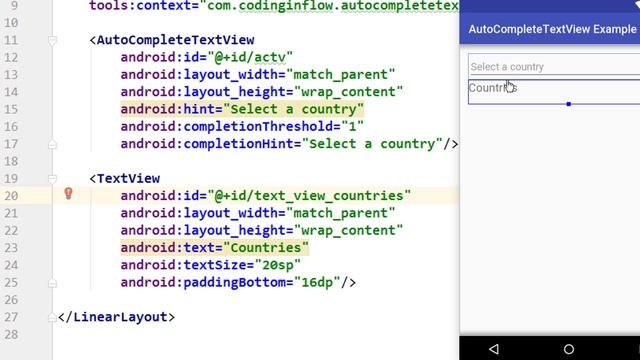Click the bottom resize handle of the selected TextView
The width and height of the screenshot is (640, 360).
pyautogui.click(x=569, y=104)
